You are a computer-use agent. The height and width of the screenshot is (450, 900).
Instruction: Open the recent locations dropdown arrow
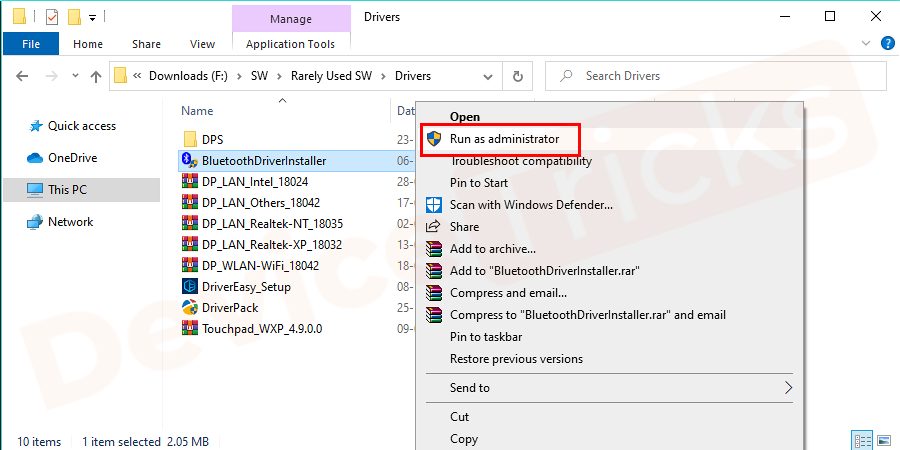click(75, 76)
